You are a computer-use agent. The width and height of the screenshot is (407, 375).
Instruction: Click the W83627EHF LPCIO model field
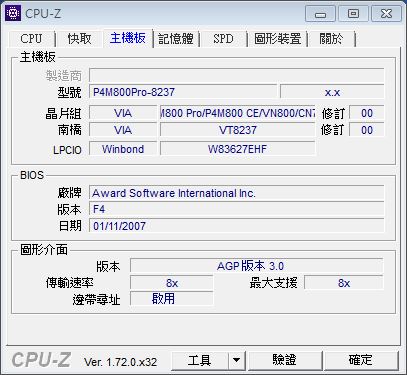point(237,149)
